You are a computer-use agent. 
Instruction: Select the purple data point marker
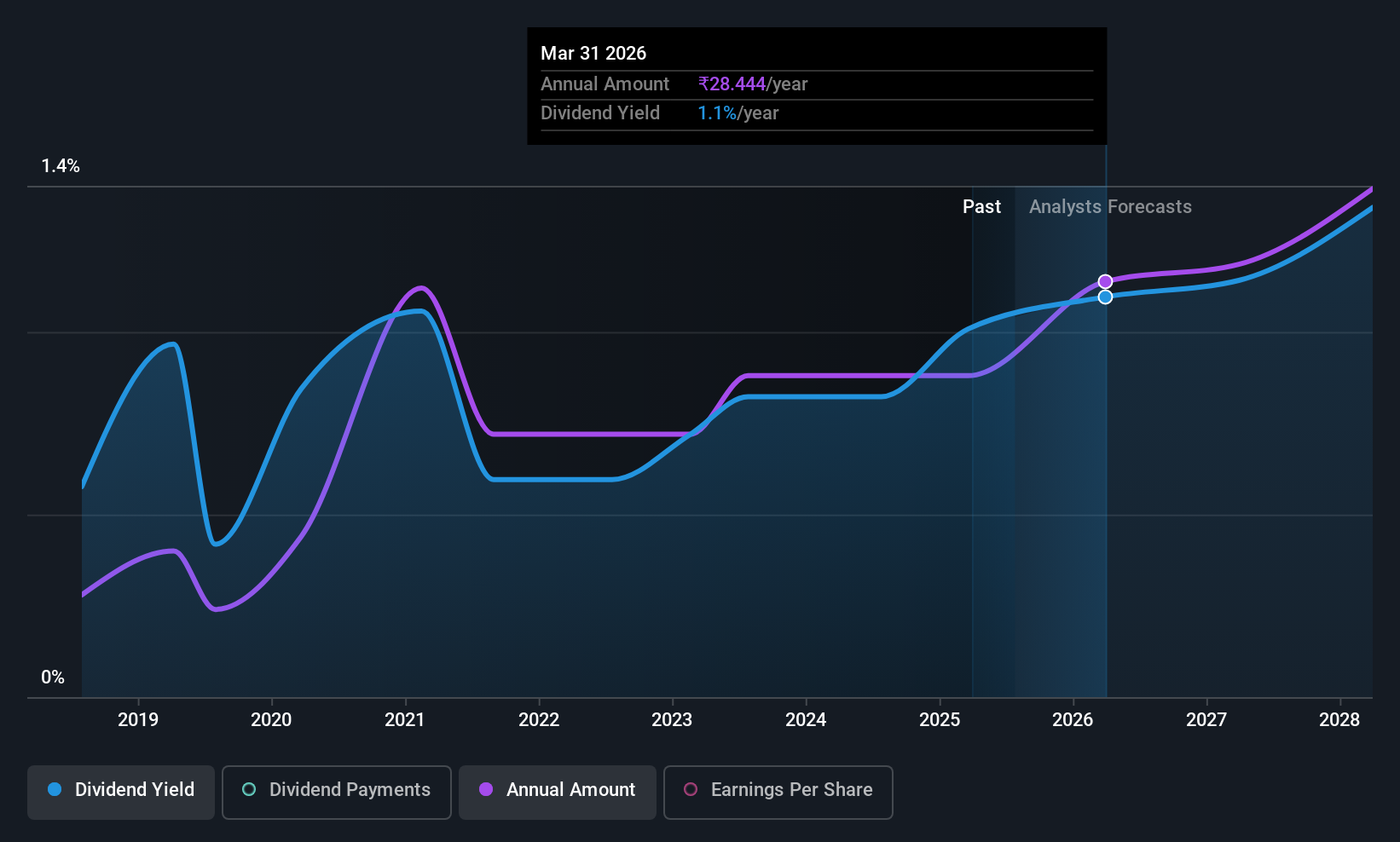click(1105, 281)
